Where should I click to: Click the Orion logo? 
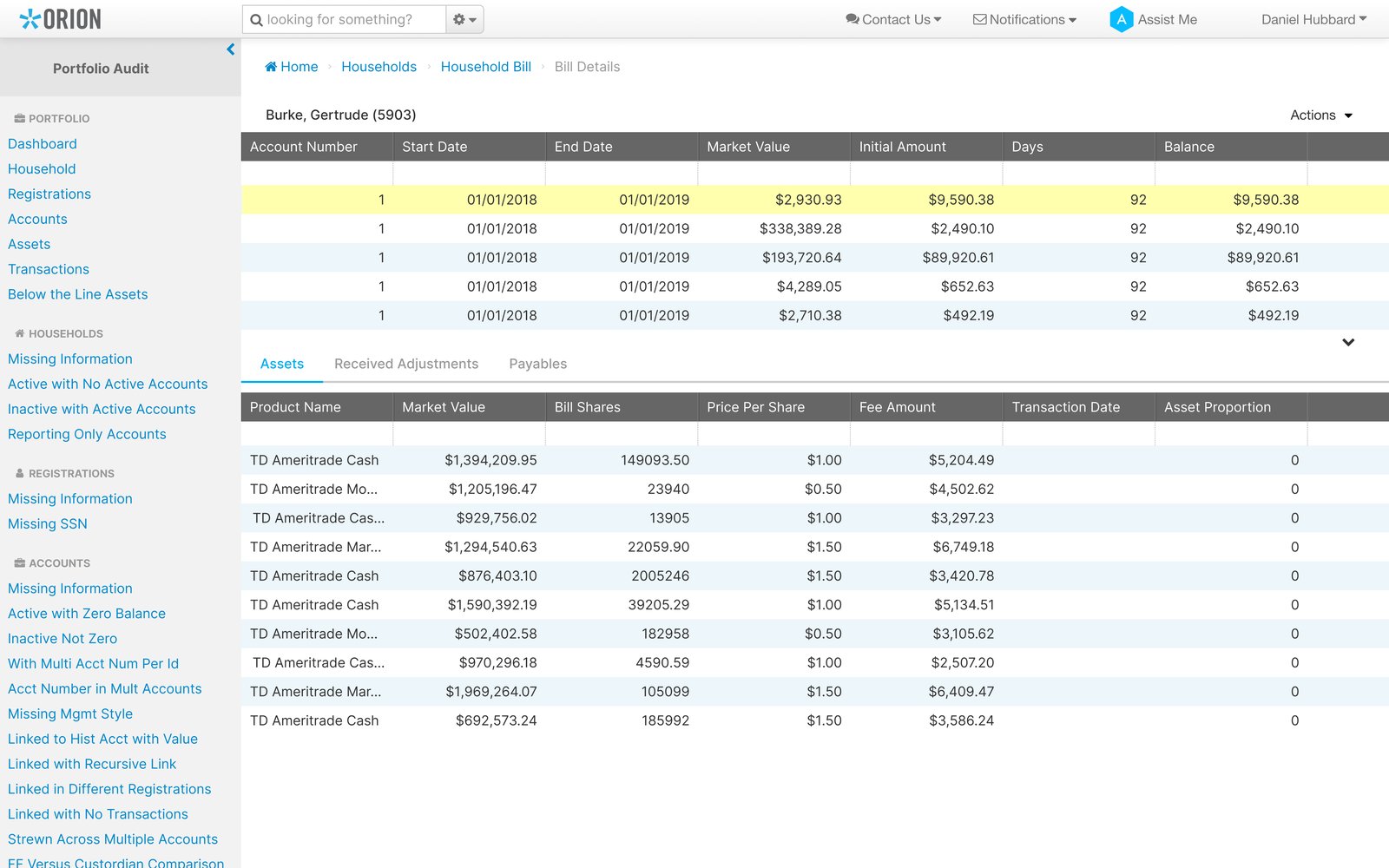60,19
